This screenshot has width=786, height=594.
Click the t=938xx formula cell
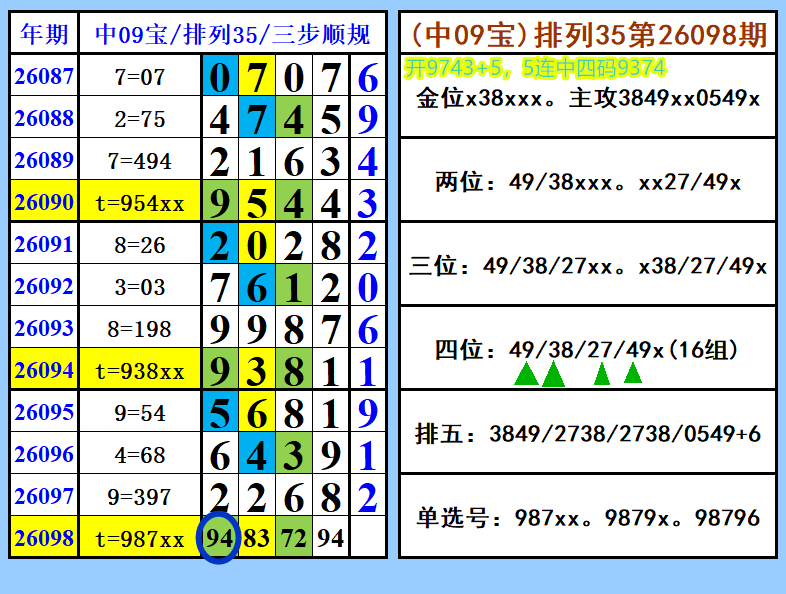140,371
